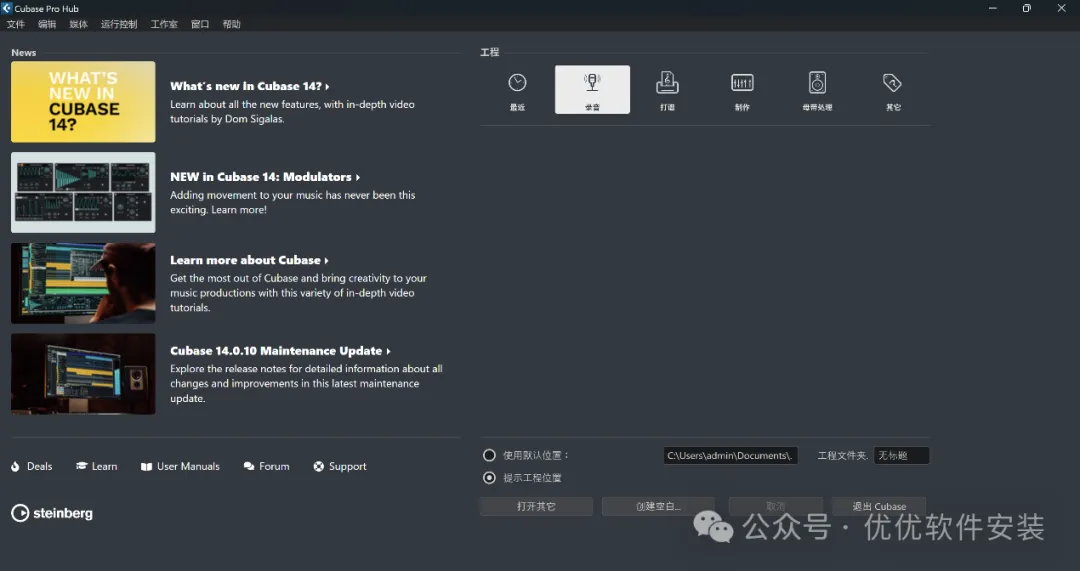Click the 打开其它 button
1080x571 pixels.
(x=536, y=506)
